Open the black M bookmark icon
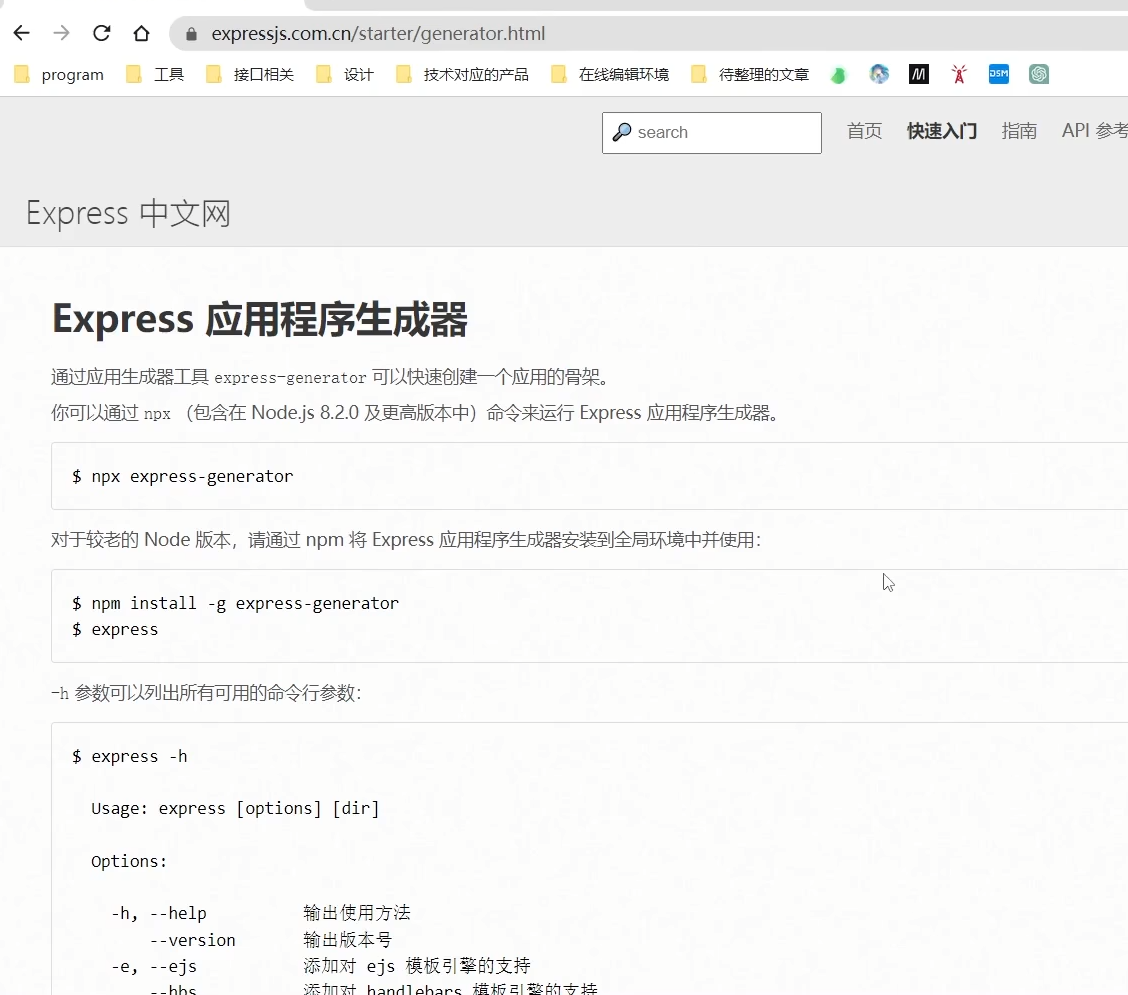Image resolution: width=1128 pixels, height=995 pixels. point(919,74)
